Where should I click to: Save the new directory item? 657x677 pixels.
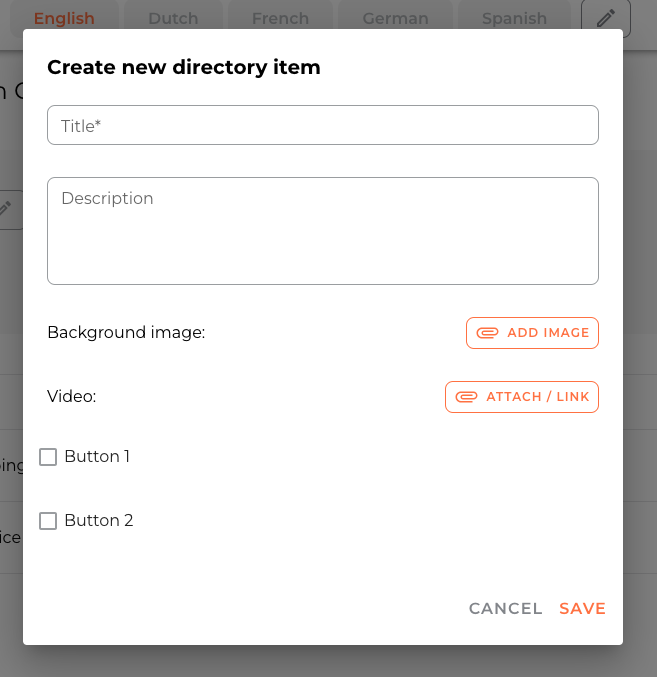pos(582,608)
